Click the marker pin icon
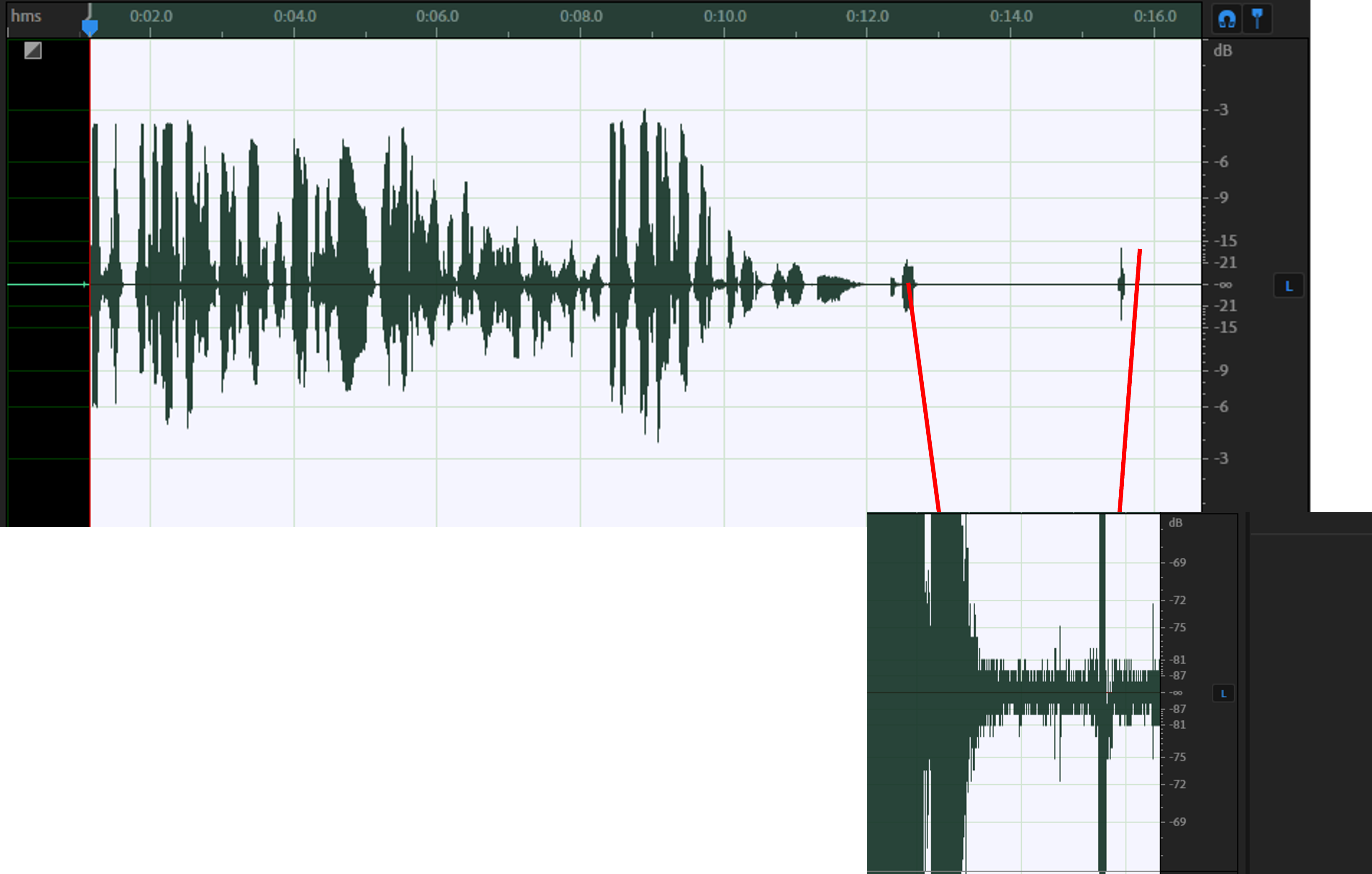 coord(1257,19)
